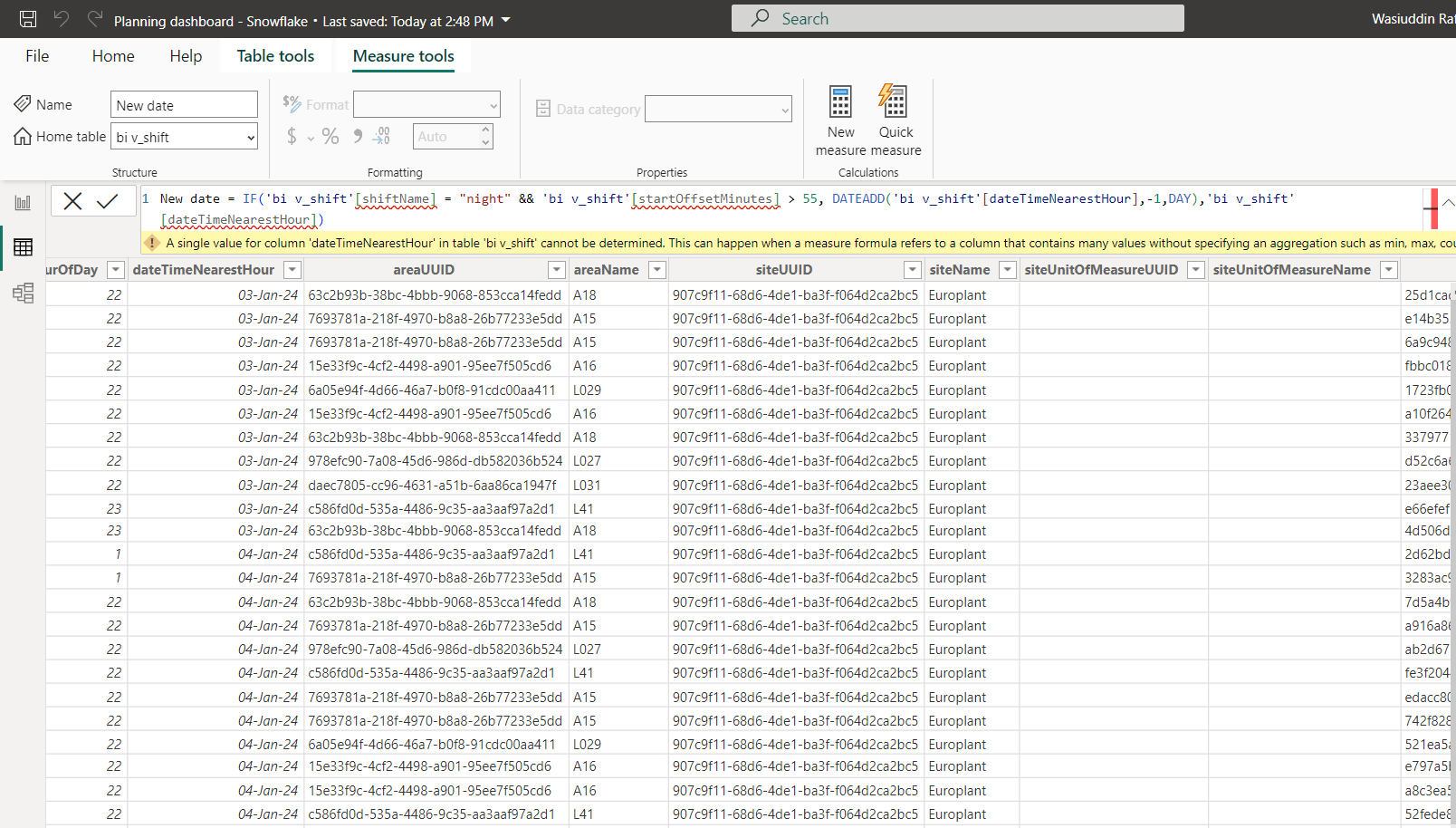Open the dateTimeNearestHour column filter dropdown
This screenshot has width=1456, height=828.
pyautogui.click(x=292, y=270)
